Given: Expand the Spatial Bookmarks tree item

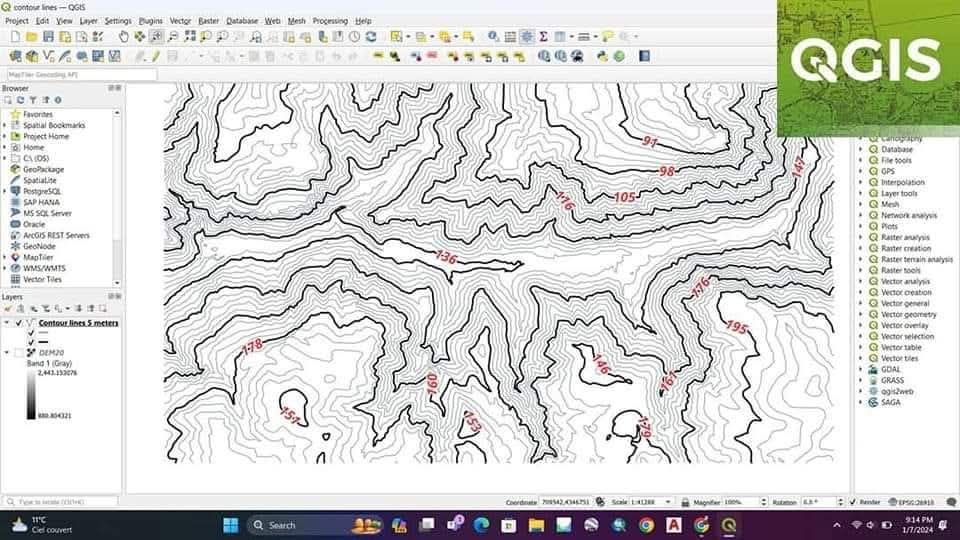Looking at the screenshot, I should pos(6,126).
